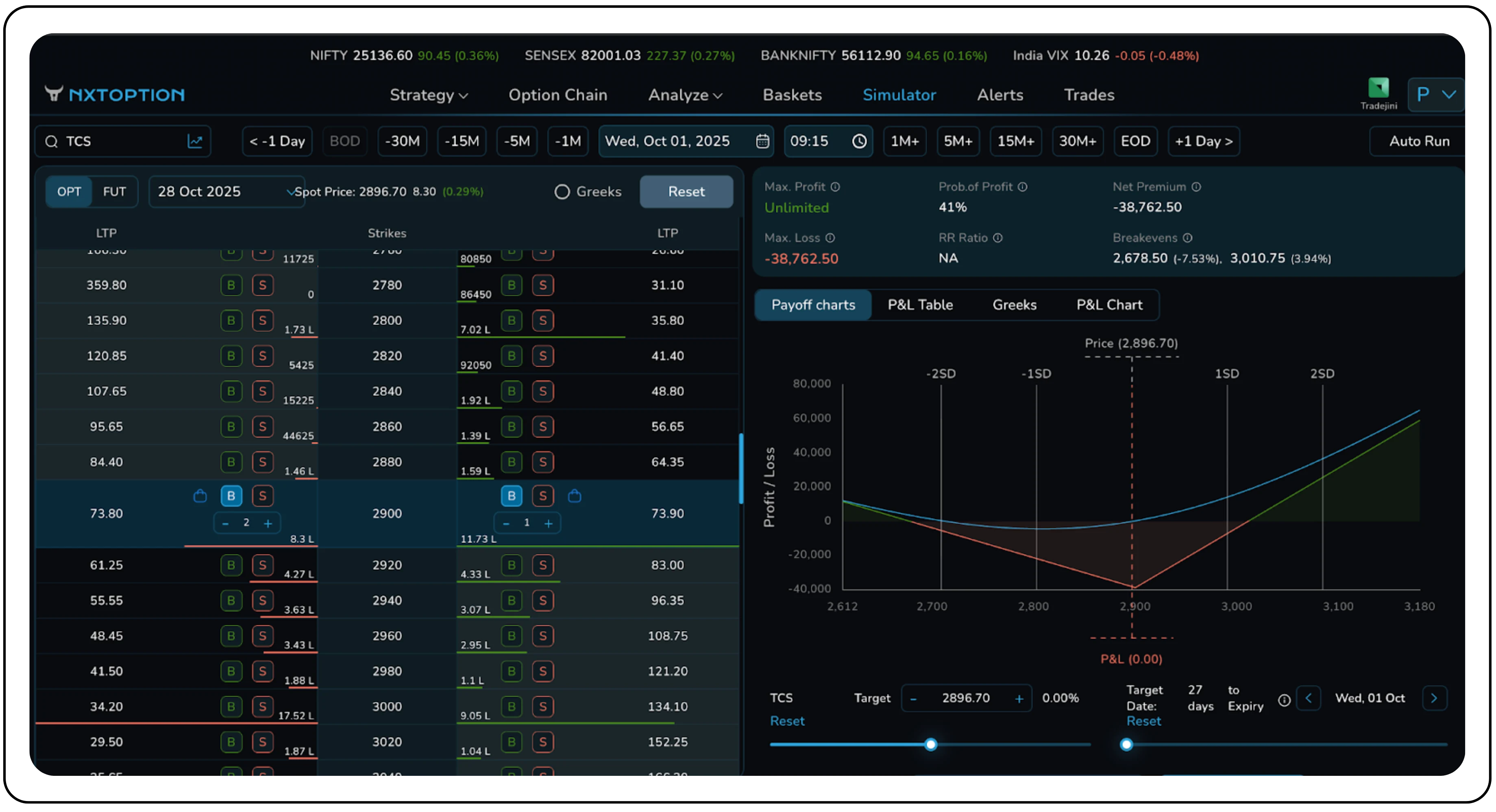Open the Strategy dropdown menu
The width and height of the screenshot is (1496, 812).
click(x=429, y=95)
